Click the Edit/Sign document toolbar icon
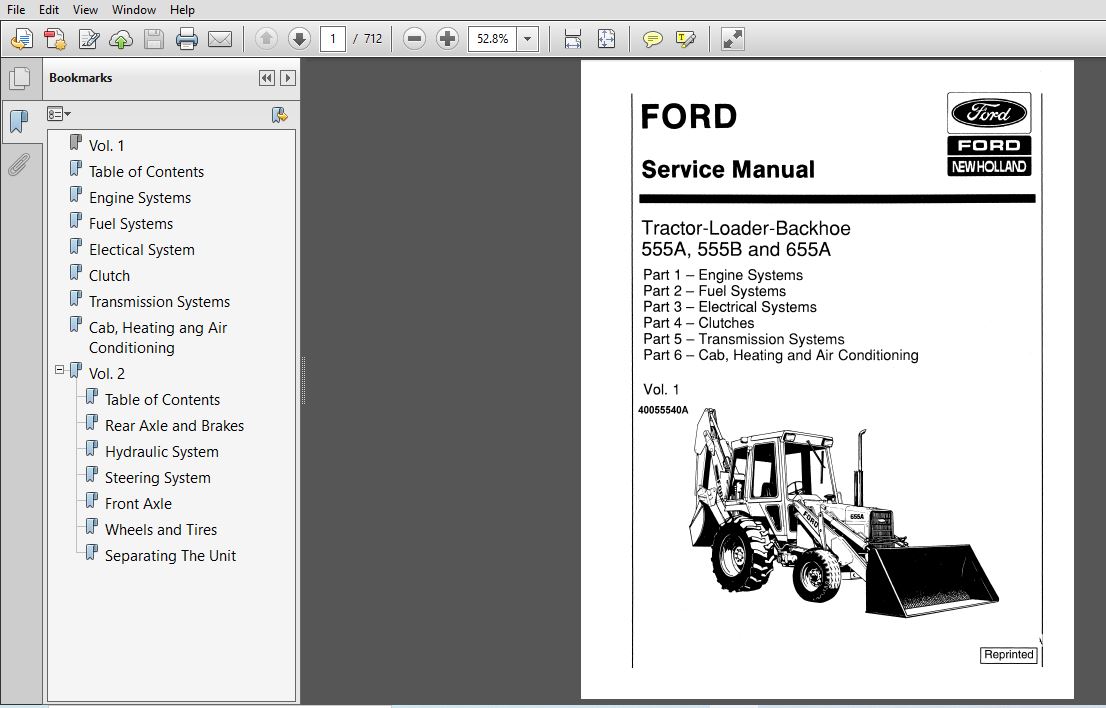Screen dimensions: 1106x708 coord(88,39)
